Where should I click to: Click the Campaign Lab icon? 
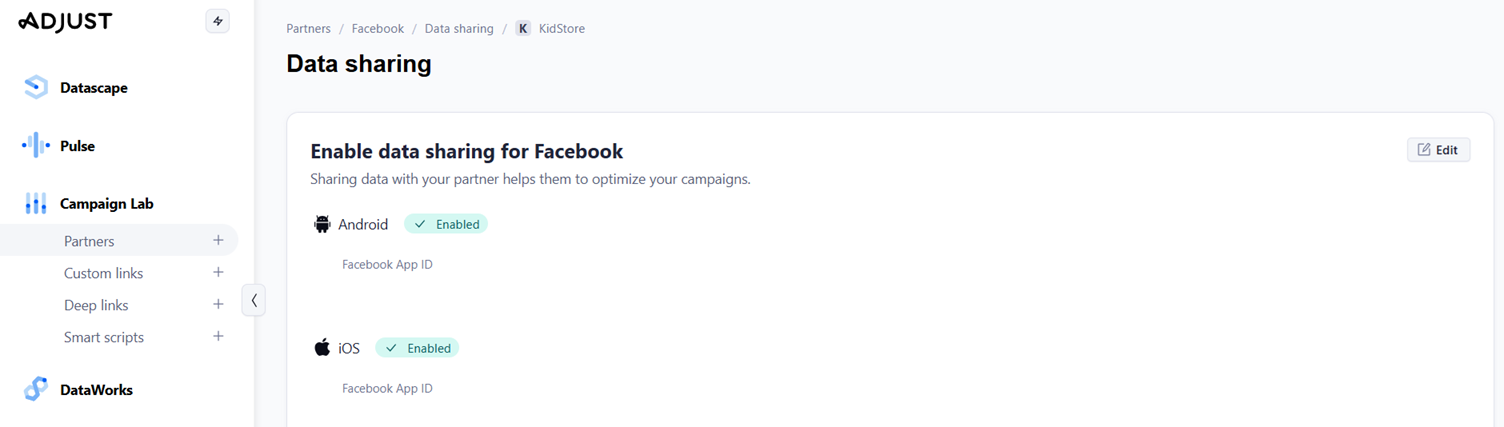point(36,204)
